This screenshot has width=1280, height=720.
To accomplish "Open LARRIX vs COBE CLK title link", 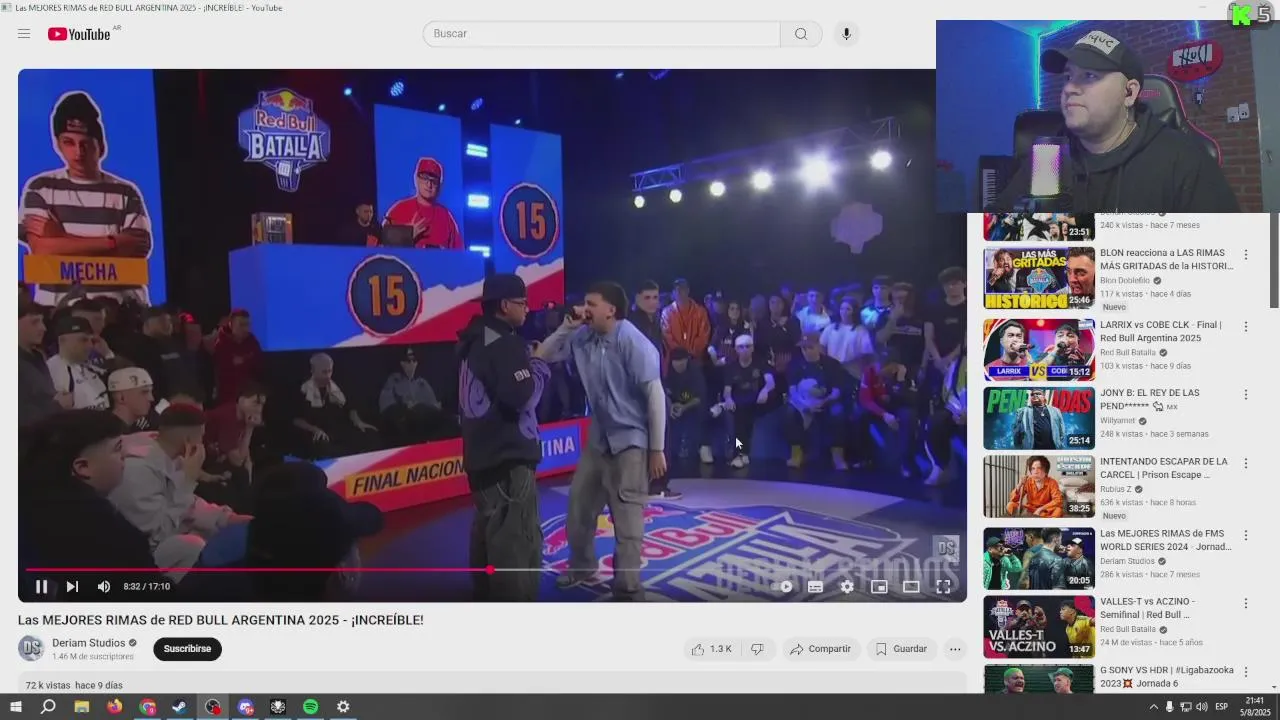I will tap(1161, 331).
